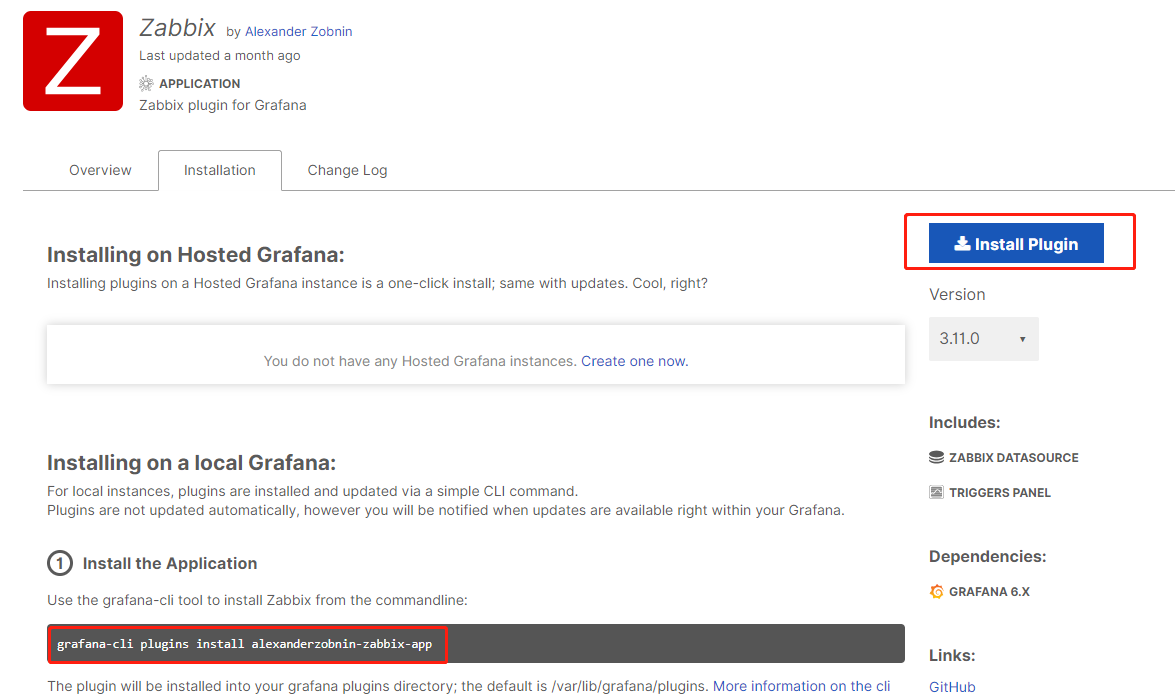Click the red Zabbix logo
The width and height of the screenshot is (1175, 697).
coord(73,61)
